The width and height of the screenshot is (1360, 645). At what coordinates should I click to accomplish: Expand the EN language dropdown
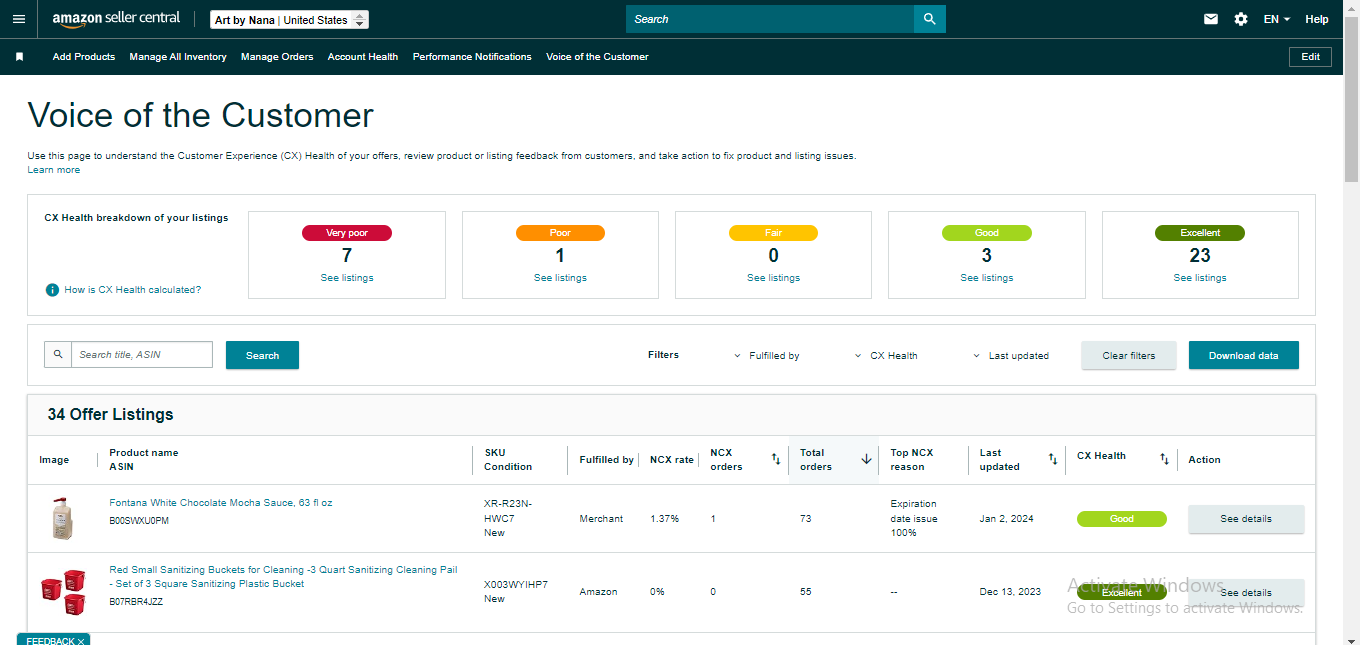[x=1277, y=19]
